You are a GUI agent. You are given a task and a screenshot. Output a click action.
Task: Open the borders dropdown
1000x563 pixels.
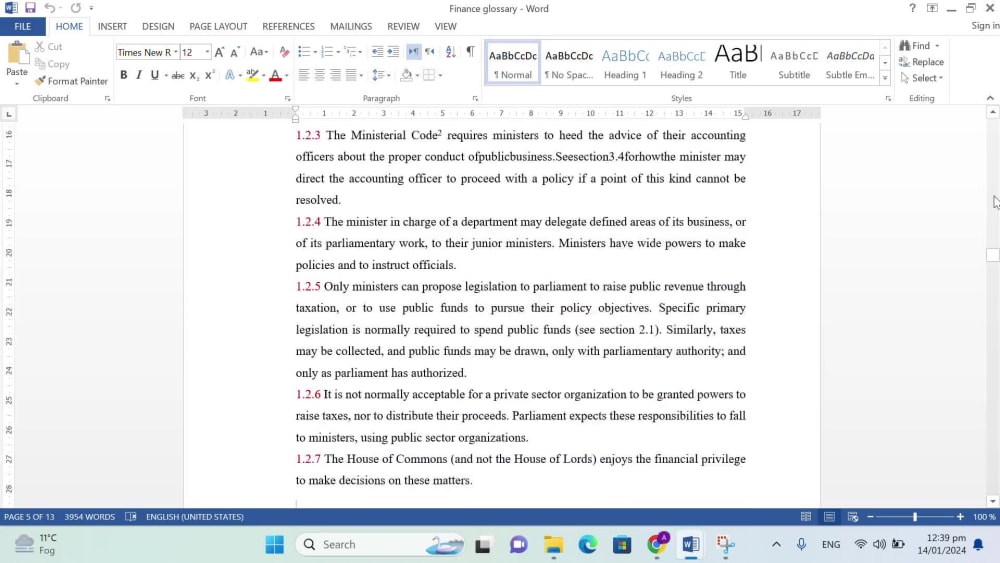point(440,75)
